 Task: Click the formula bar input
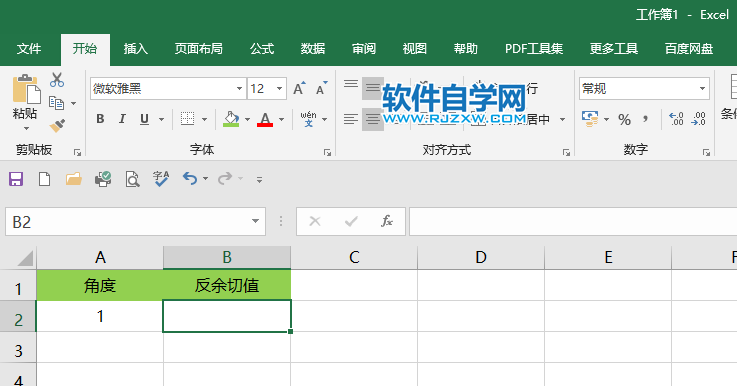coord(573,221)
